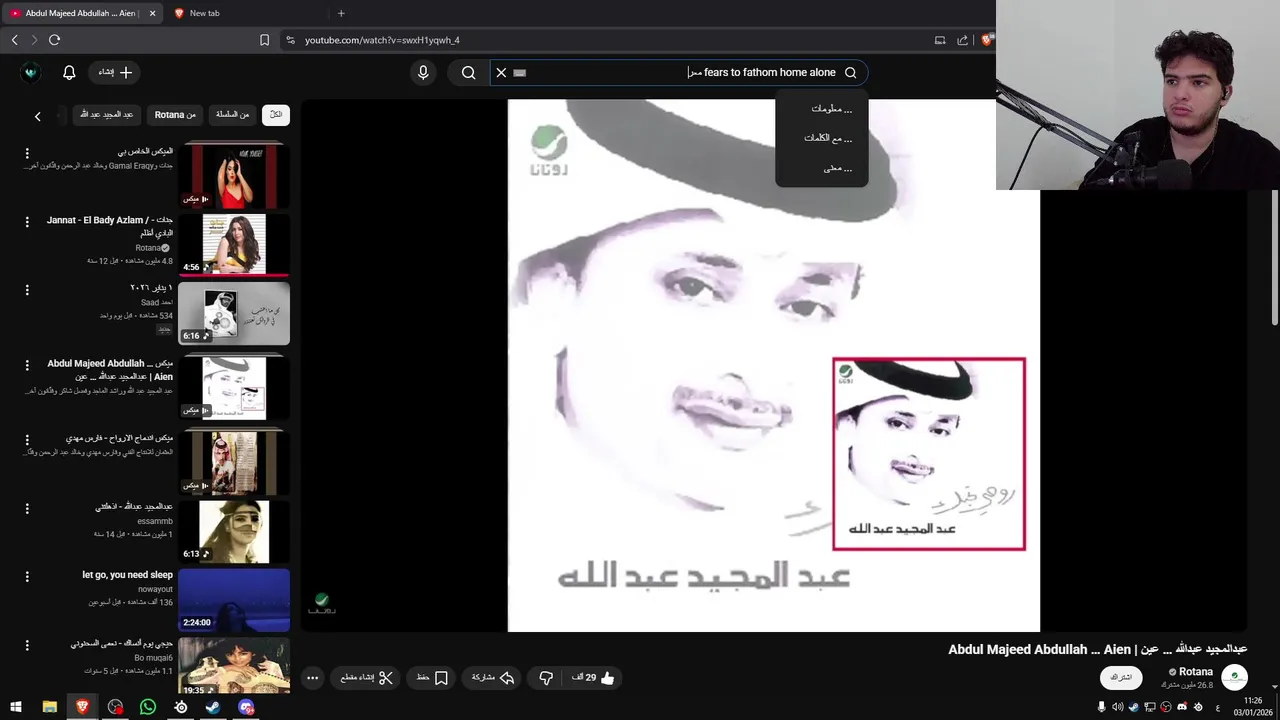Open the ١ يناير ٢٠٢٦ video thumbnail
1280x720 pixels.
234,313
